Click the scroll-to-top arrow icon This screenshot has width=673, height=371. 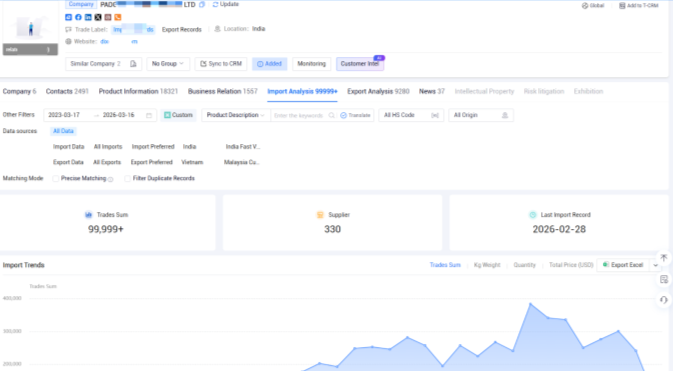664,258
